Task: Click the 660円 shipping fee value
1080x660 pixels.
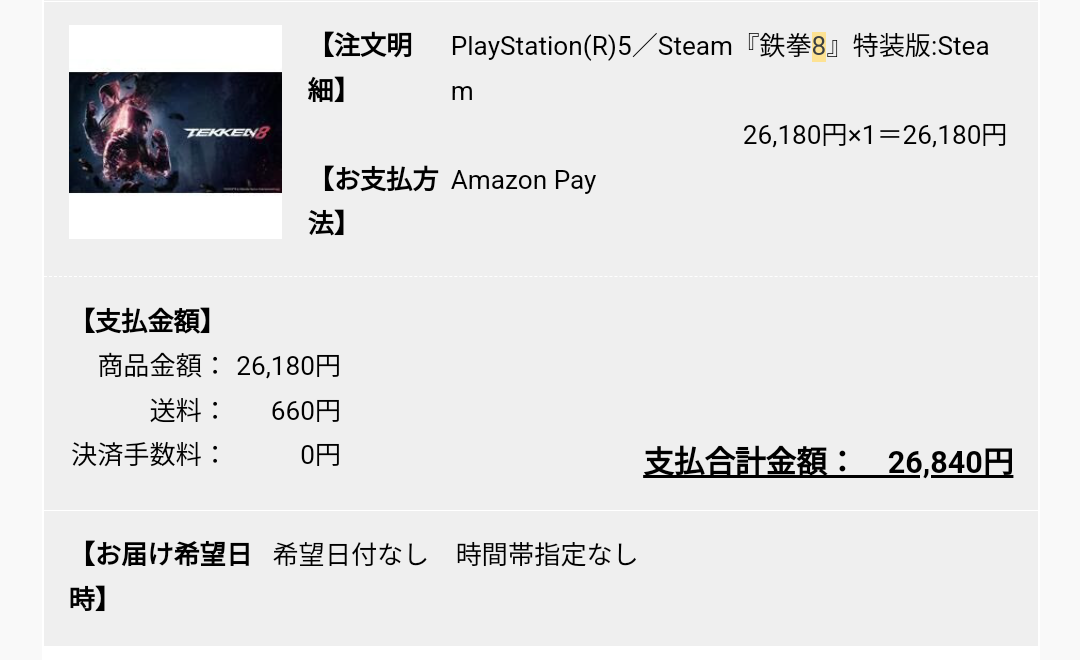Action: pyautogui.click(x=306, y=411)
